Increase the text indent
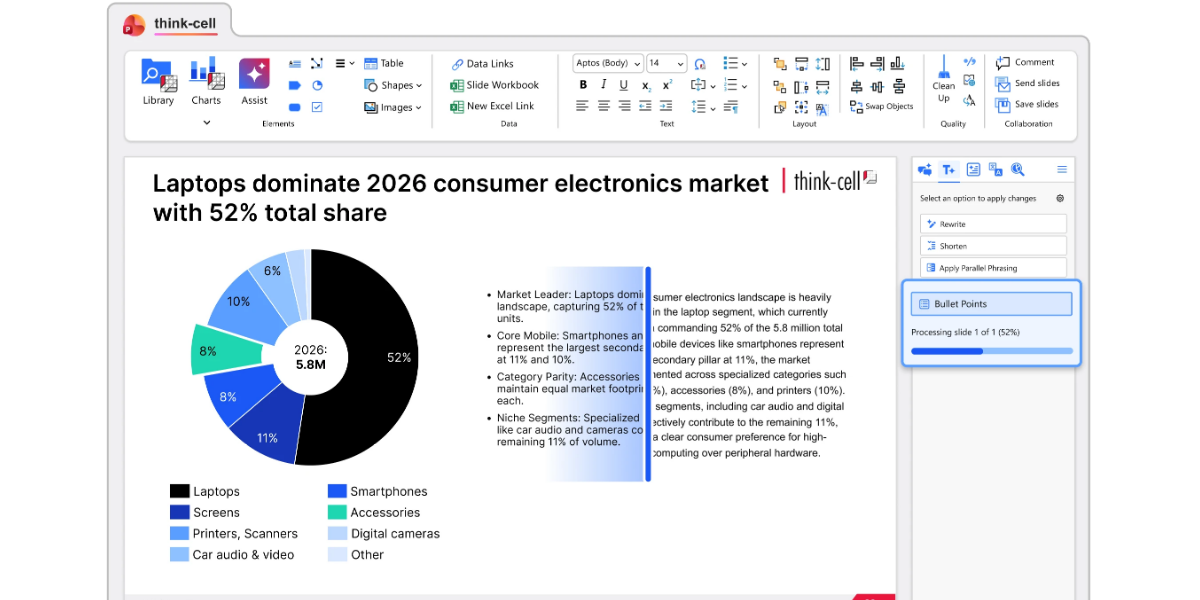This screenshot has height=600, width=1200. click(x=666, y=106)
